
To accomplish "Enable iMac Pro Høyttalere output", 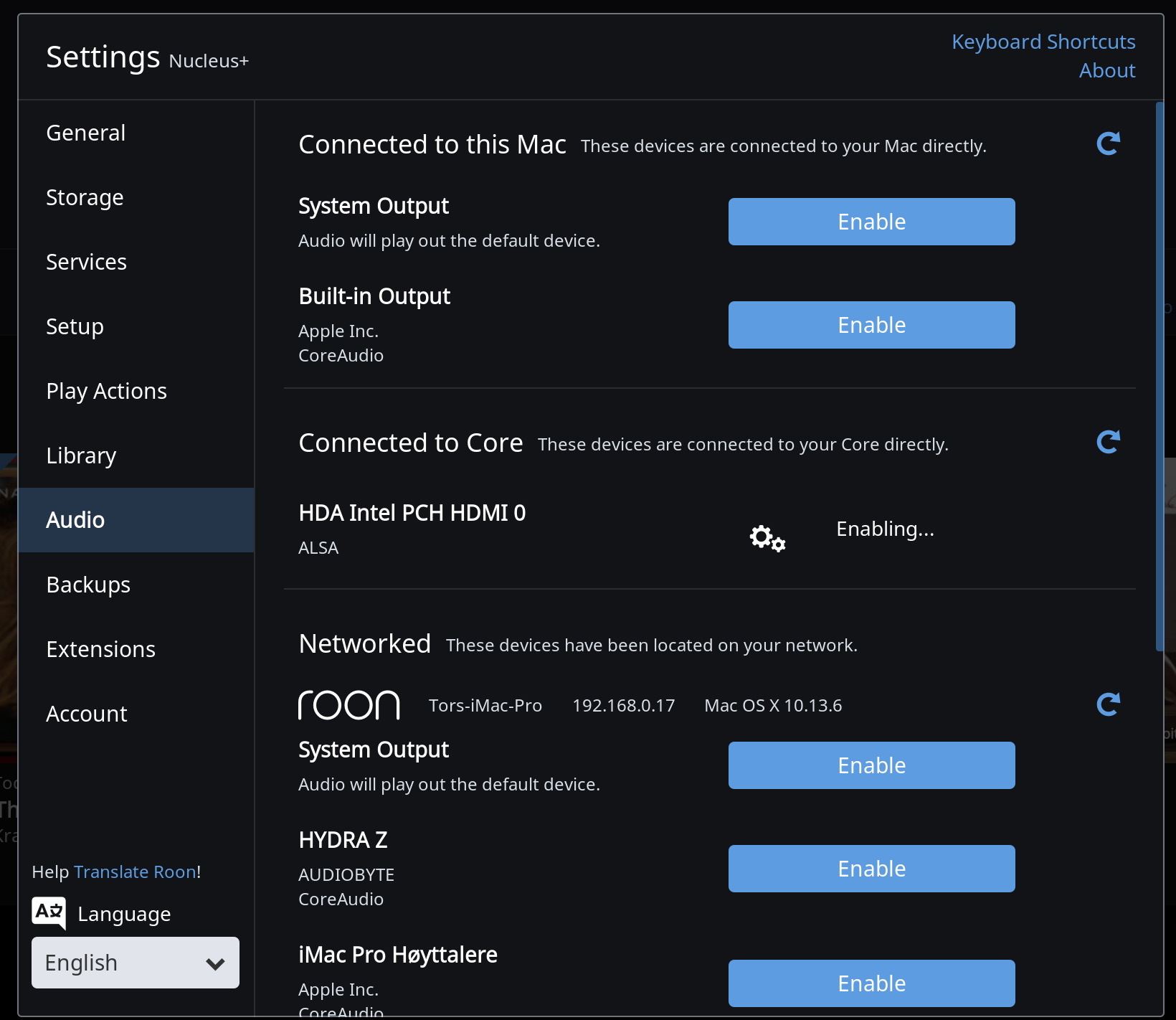I will click(x=872, y=983).
